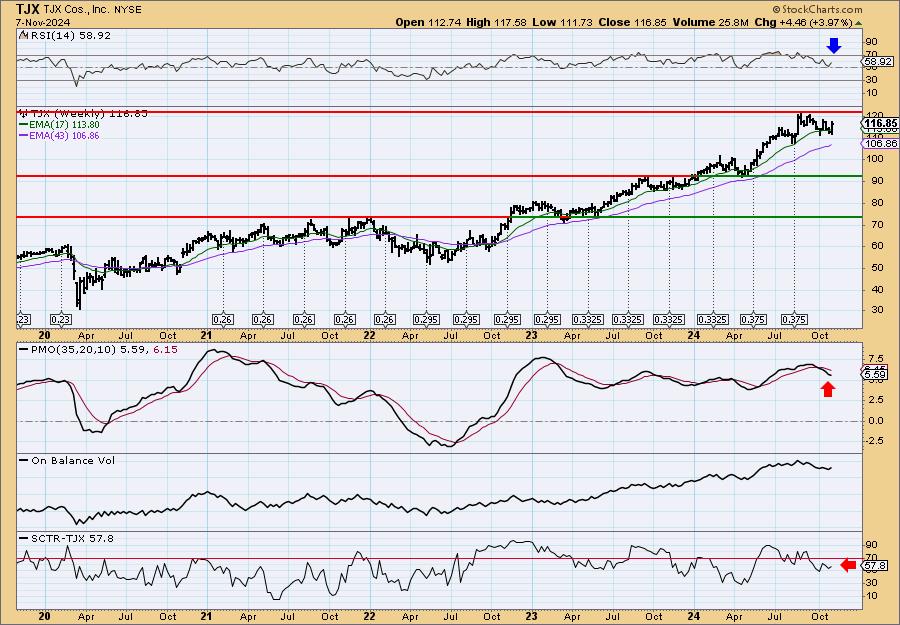This screenshot has width=900, height=625.
Task: Click the 'On Balance Vol' indicator label
Action: click(67, 460)
